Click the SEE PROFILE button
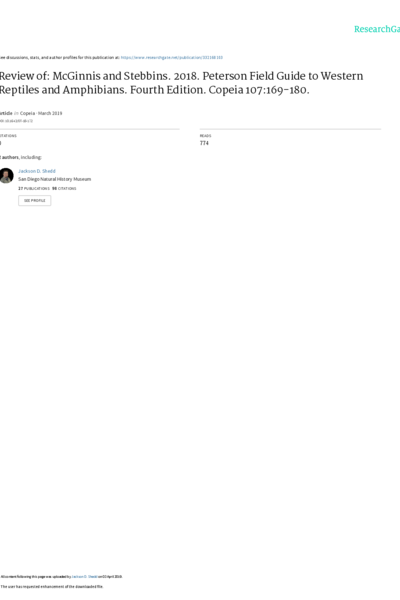 coord(34,201)
